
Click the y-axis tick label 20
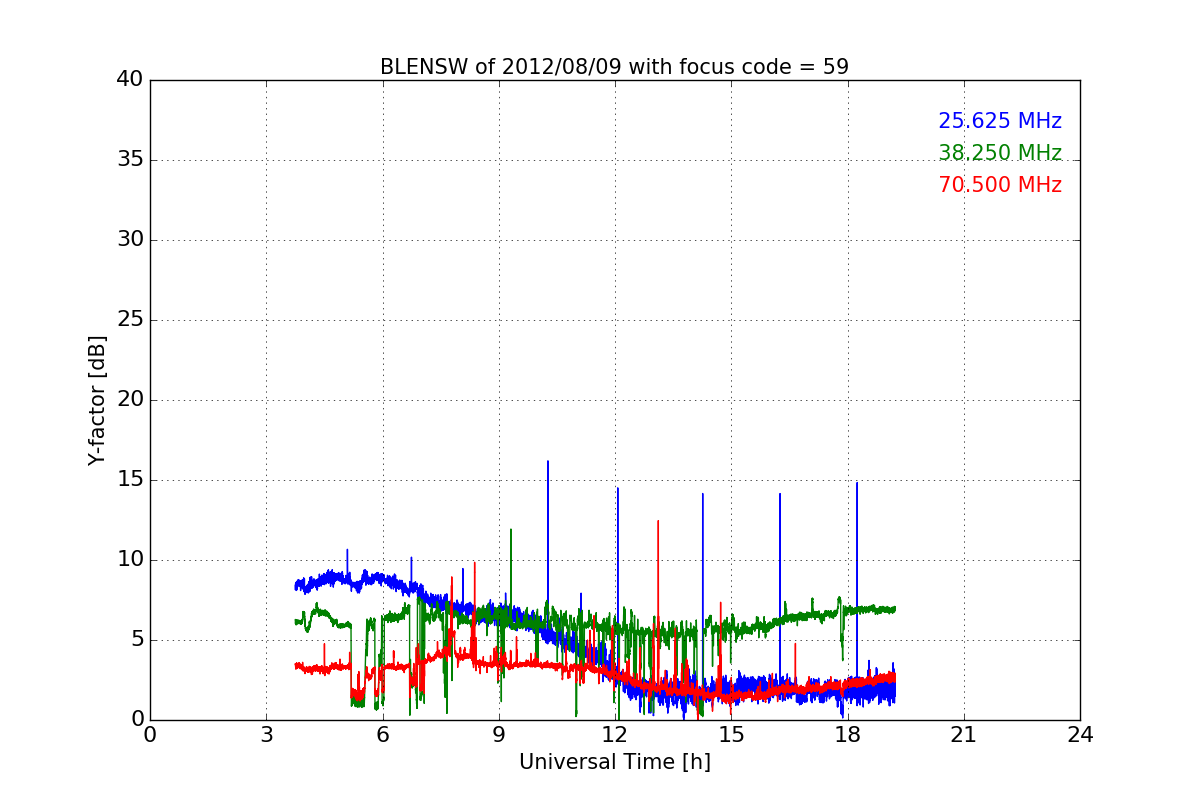click(x=130, y=400)
